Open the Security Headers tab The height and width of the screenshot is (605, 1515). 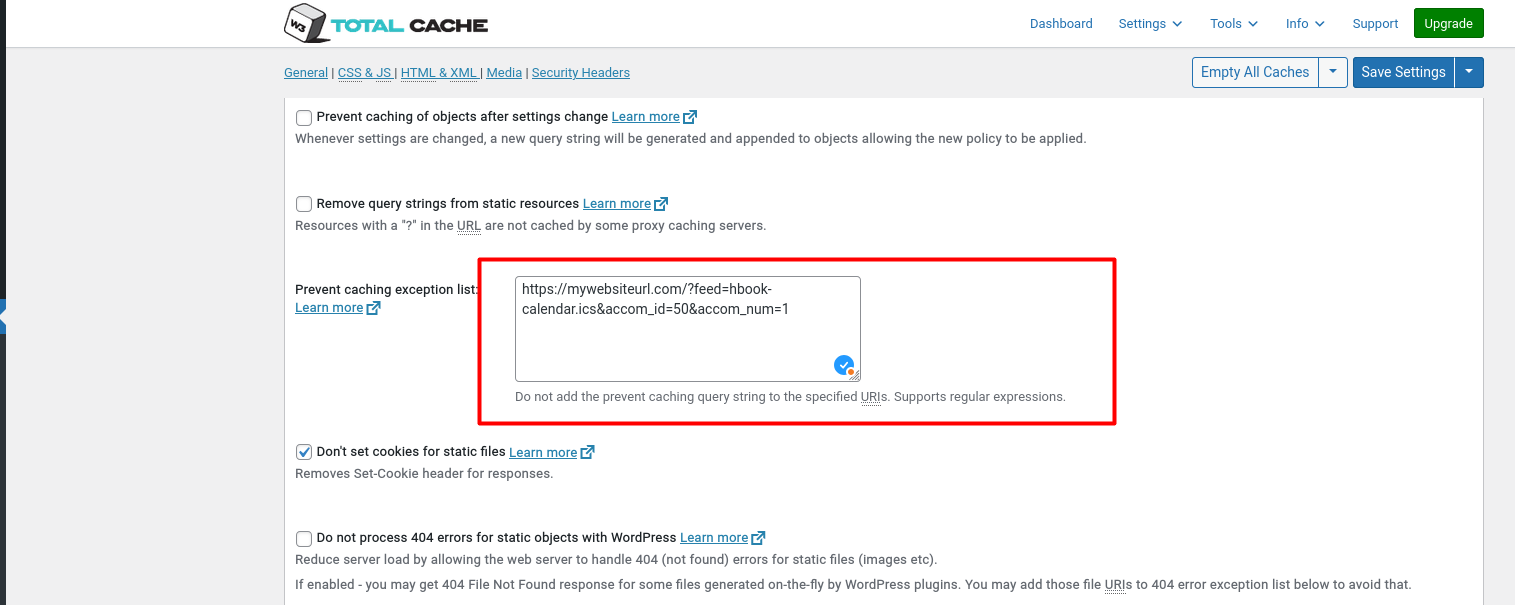(x=580, y=72)
